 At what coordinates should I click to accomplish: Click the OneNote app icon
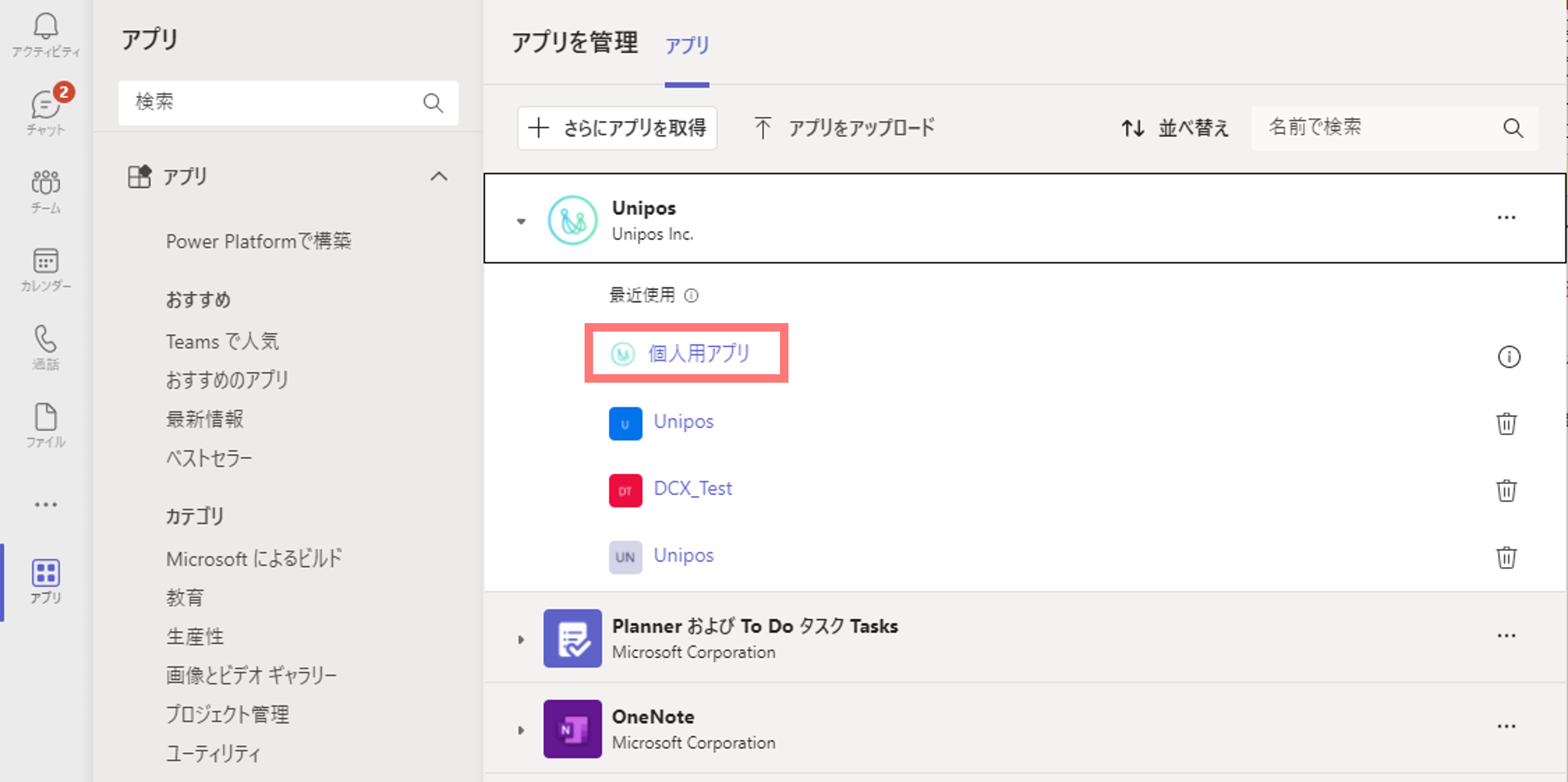pos(572,729)
